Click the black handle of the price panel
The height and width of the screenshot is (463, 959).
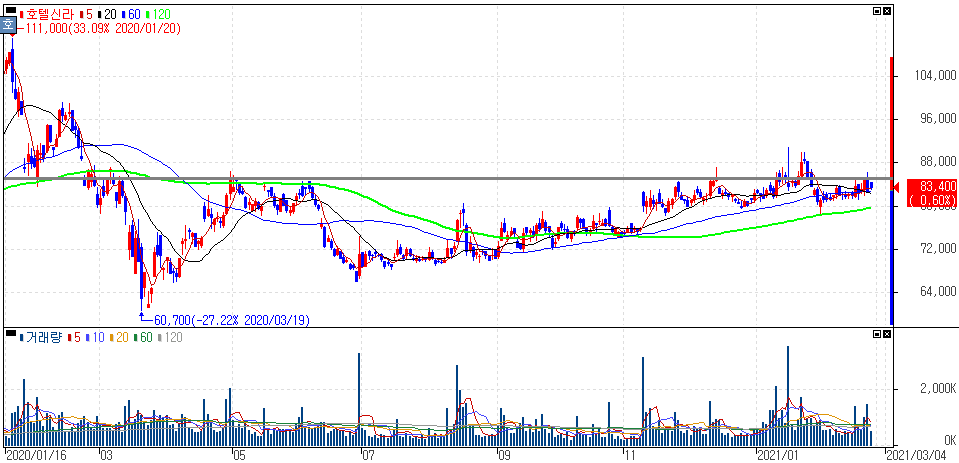coord(11,10)
